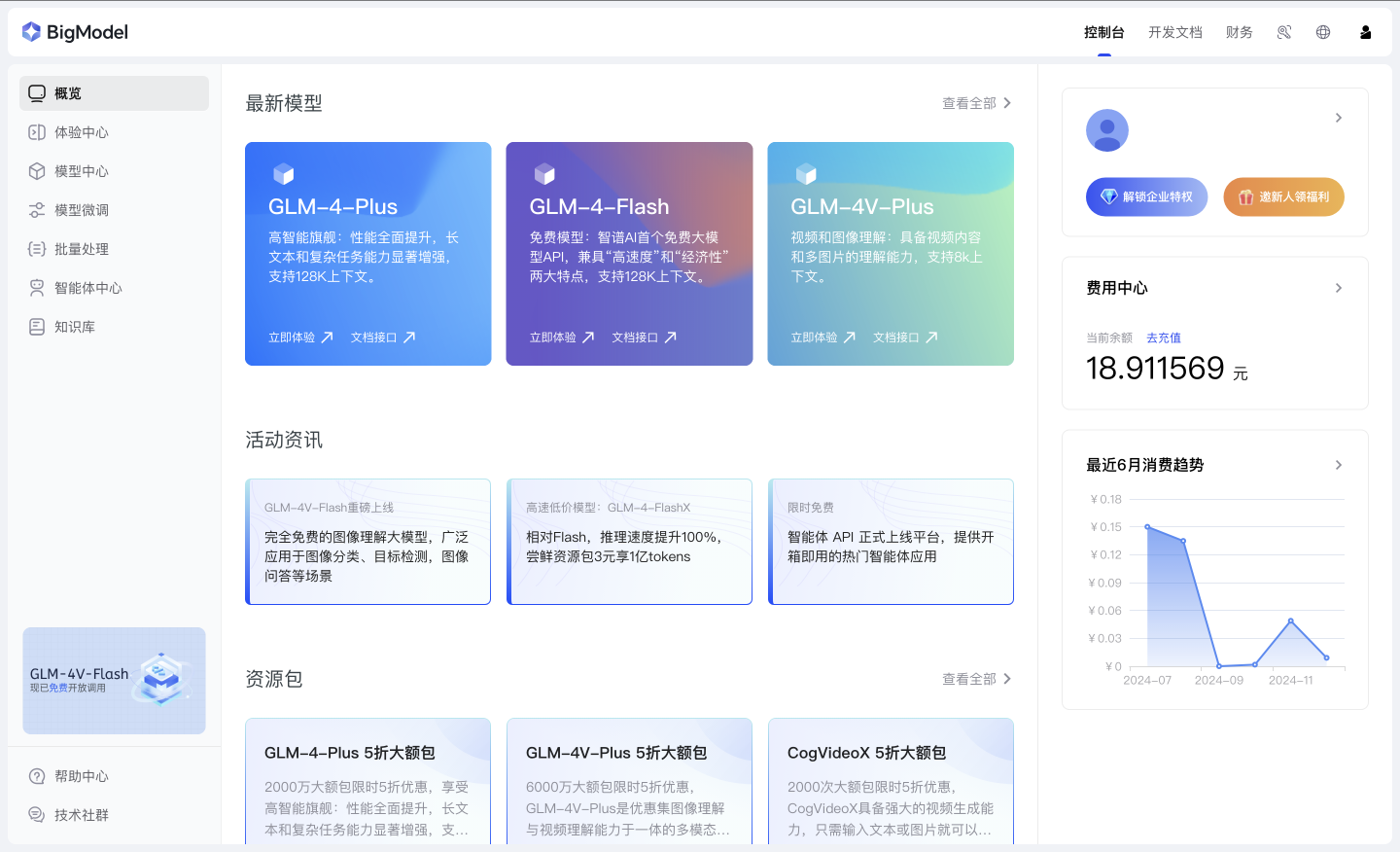Switch to the 控制台 top tab
The height and width of the screenshot is (852, 1400).
click(x=1104, y=32)
